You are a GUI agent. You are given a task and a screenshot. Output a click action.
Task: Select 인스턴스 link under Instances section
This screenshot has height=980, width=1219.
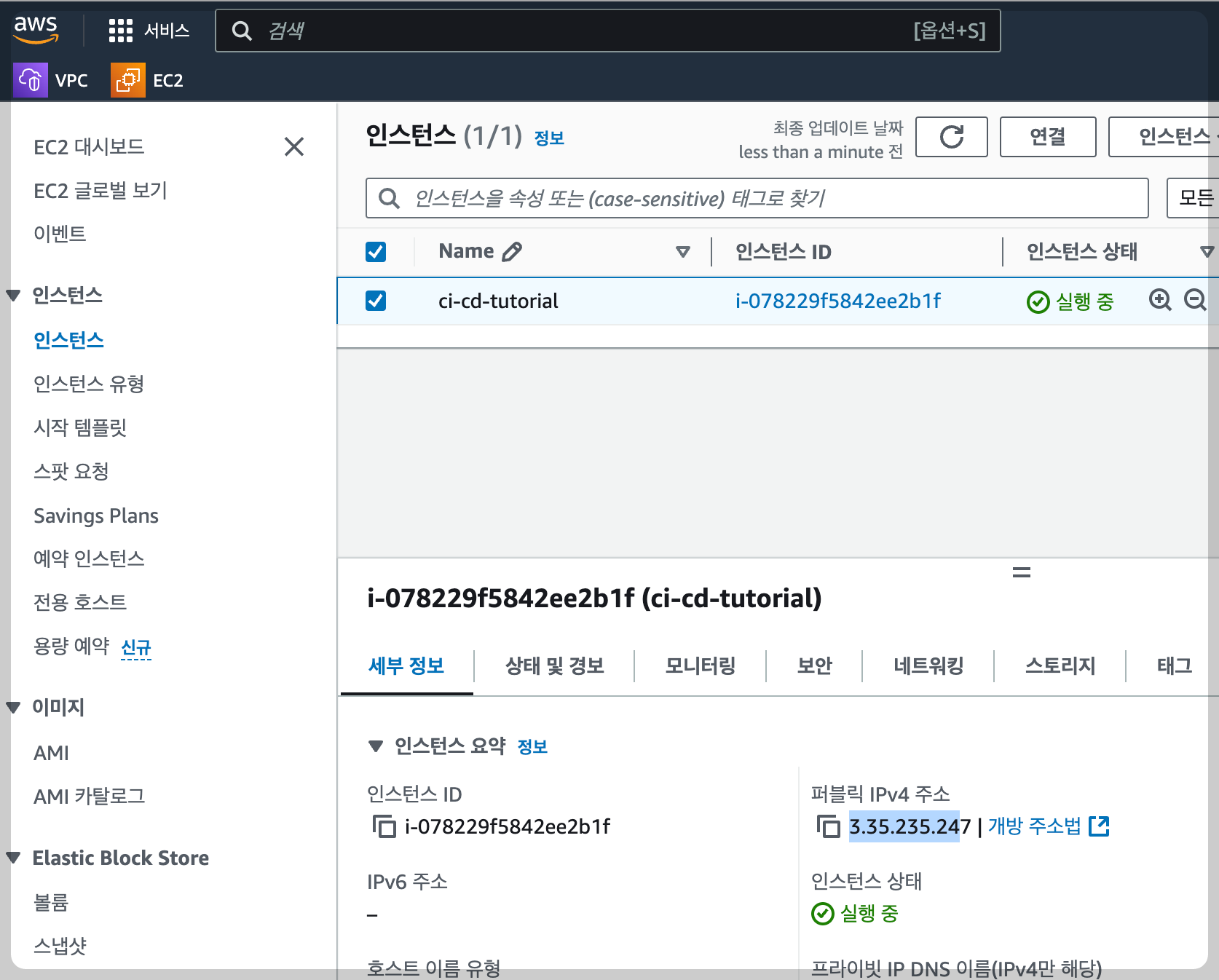68,340
